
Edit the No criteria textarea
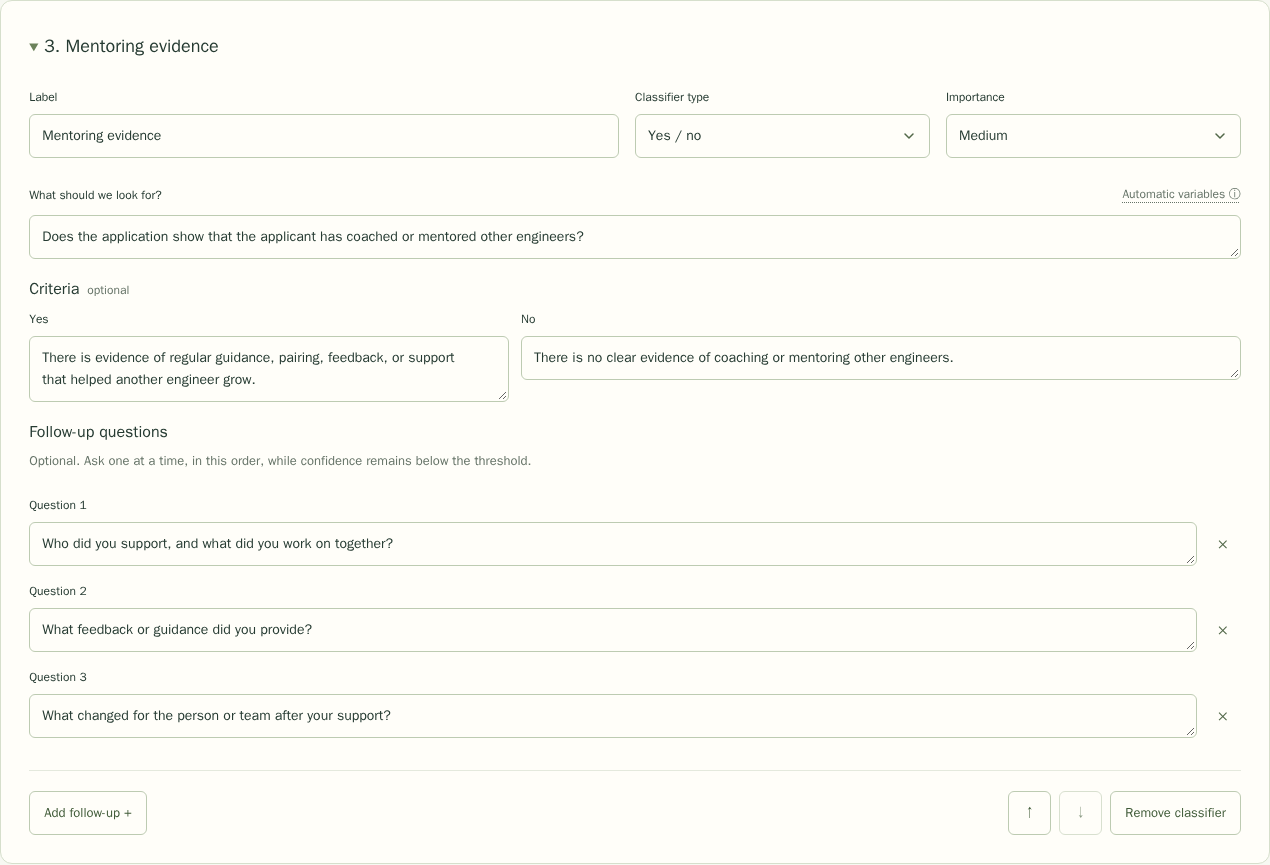tap(881, 358)
